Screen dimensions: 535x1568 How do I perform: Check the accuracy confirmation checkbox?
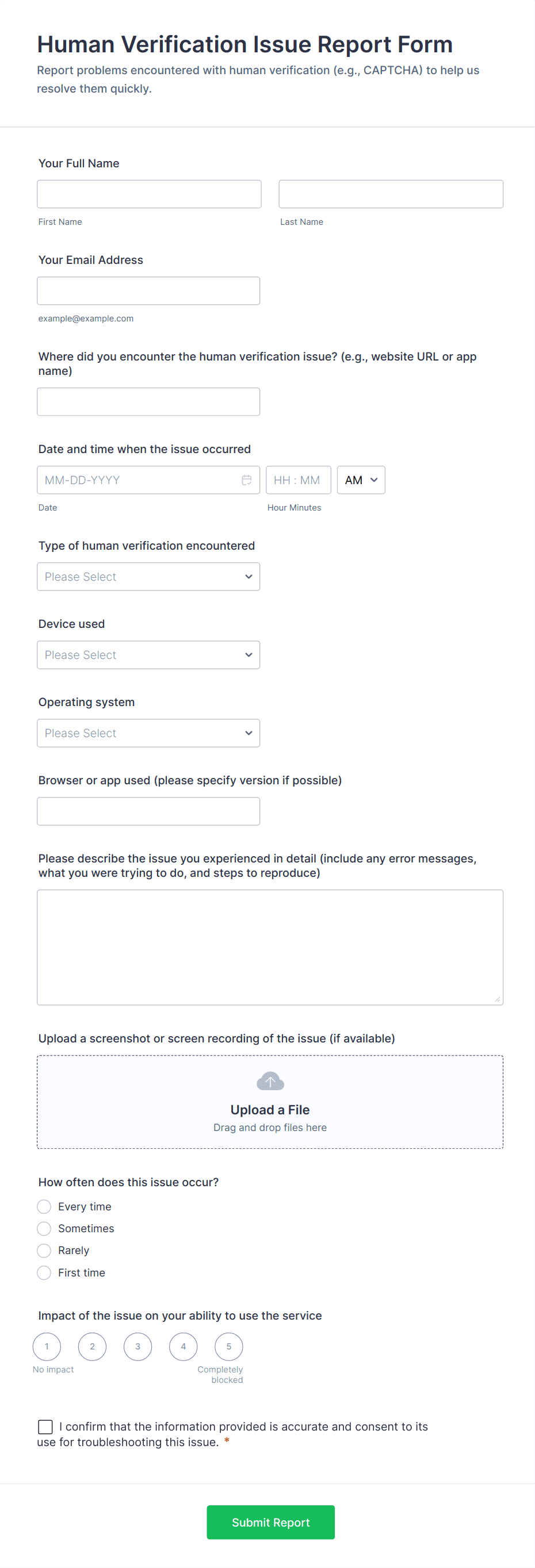pyautogui.click(x=45, y=1427)
